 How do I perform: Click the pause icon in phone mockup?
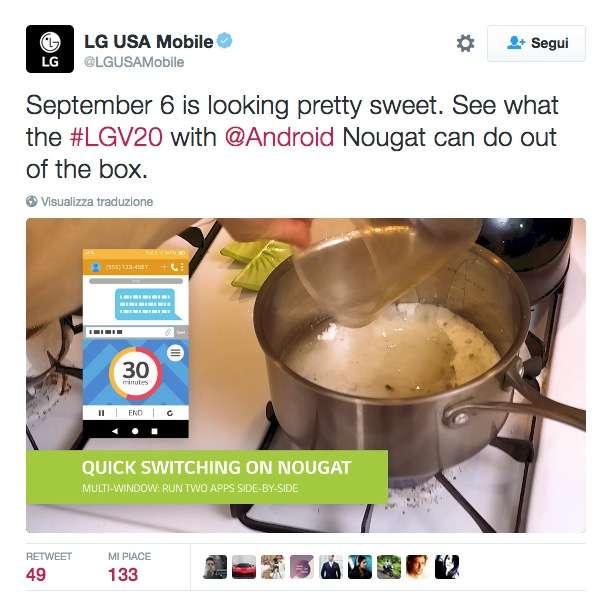(x=101, y=413)
